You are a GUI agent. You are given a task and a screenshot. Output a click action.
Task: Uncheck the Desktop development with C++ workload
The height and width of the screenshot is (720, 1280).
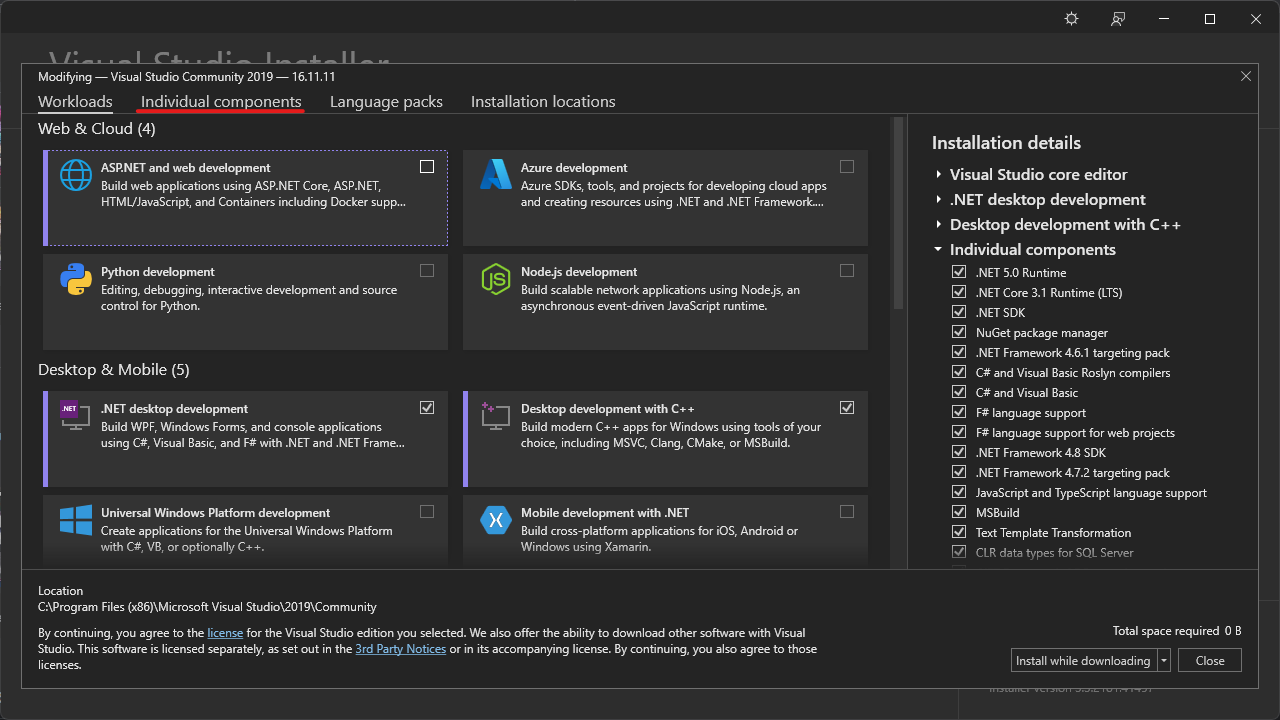click(847, 407)
